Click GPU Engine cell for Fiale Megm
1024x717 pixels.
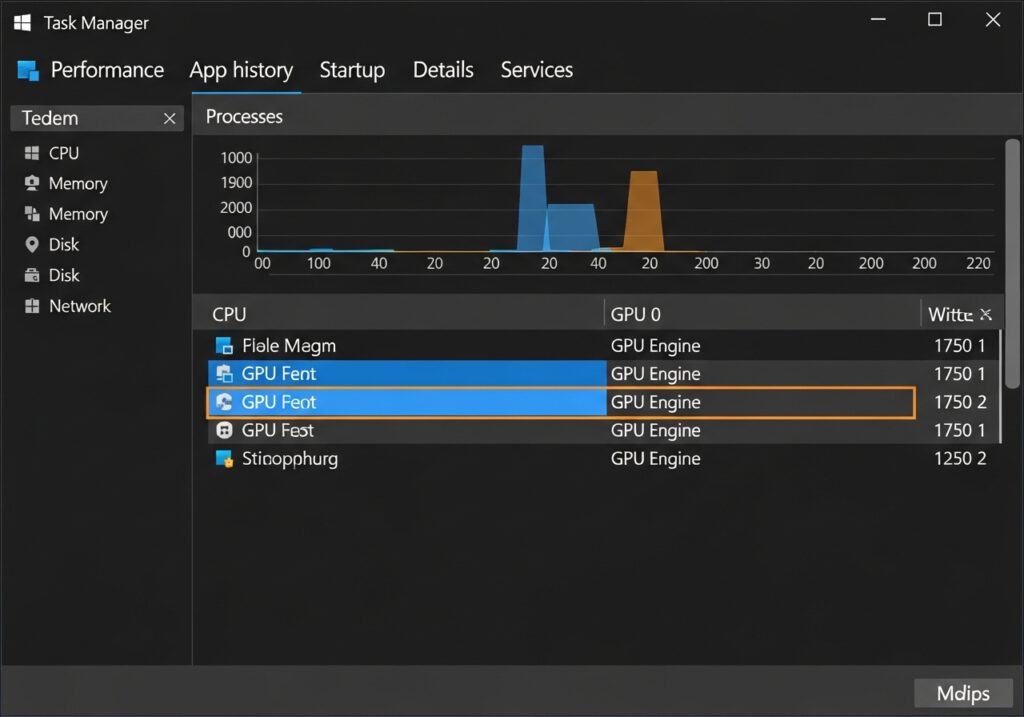[x=655, y=345]
